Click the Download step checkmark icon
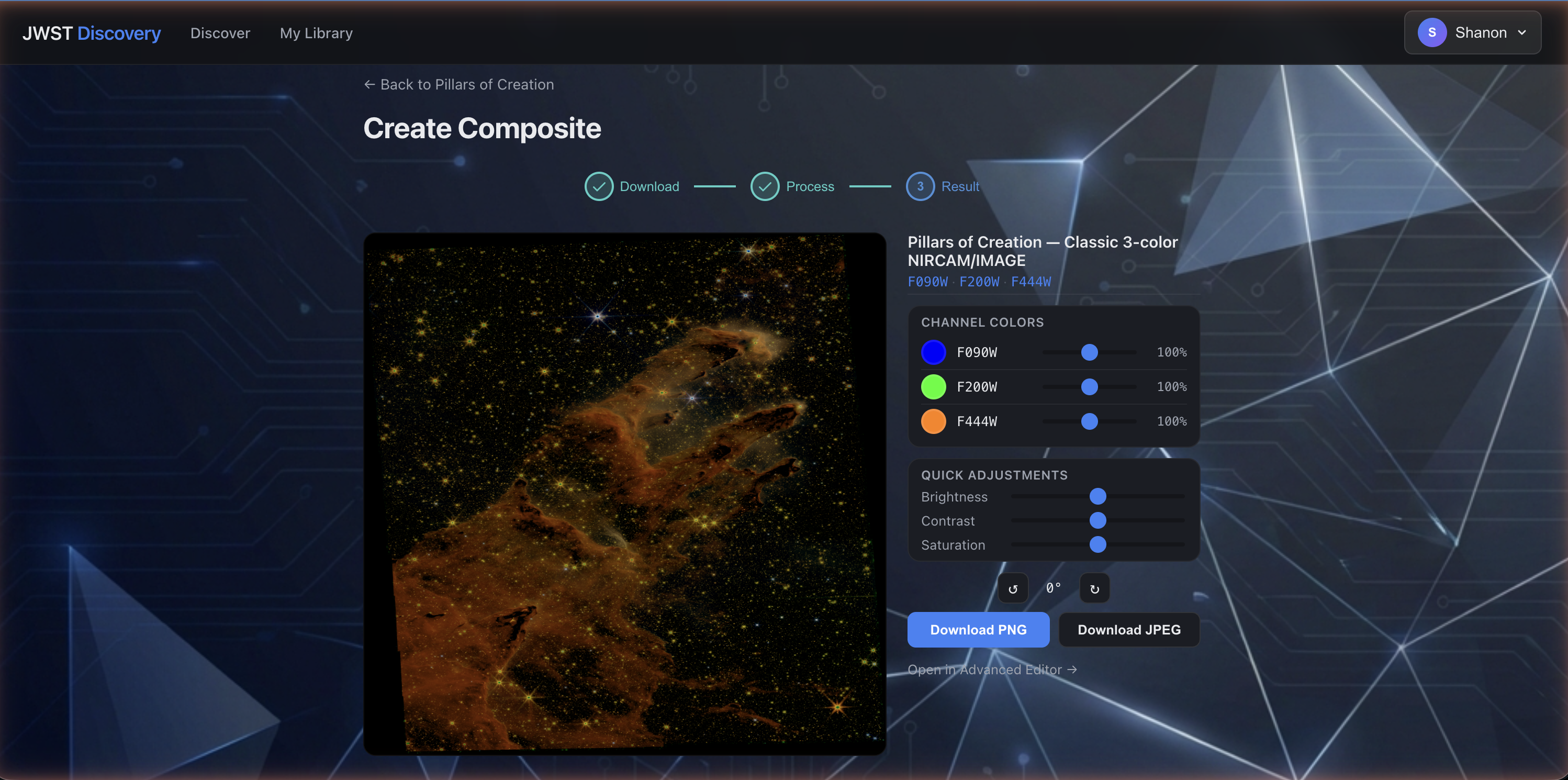This screenshot has width=1568, height=780. click(x=599, y=186)
